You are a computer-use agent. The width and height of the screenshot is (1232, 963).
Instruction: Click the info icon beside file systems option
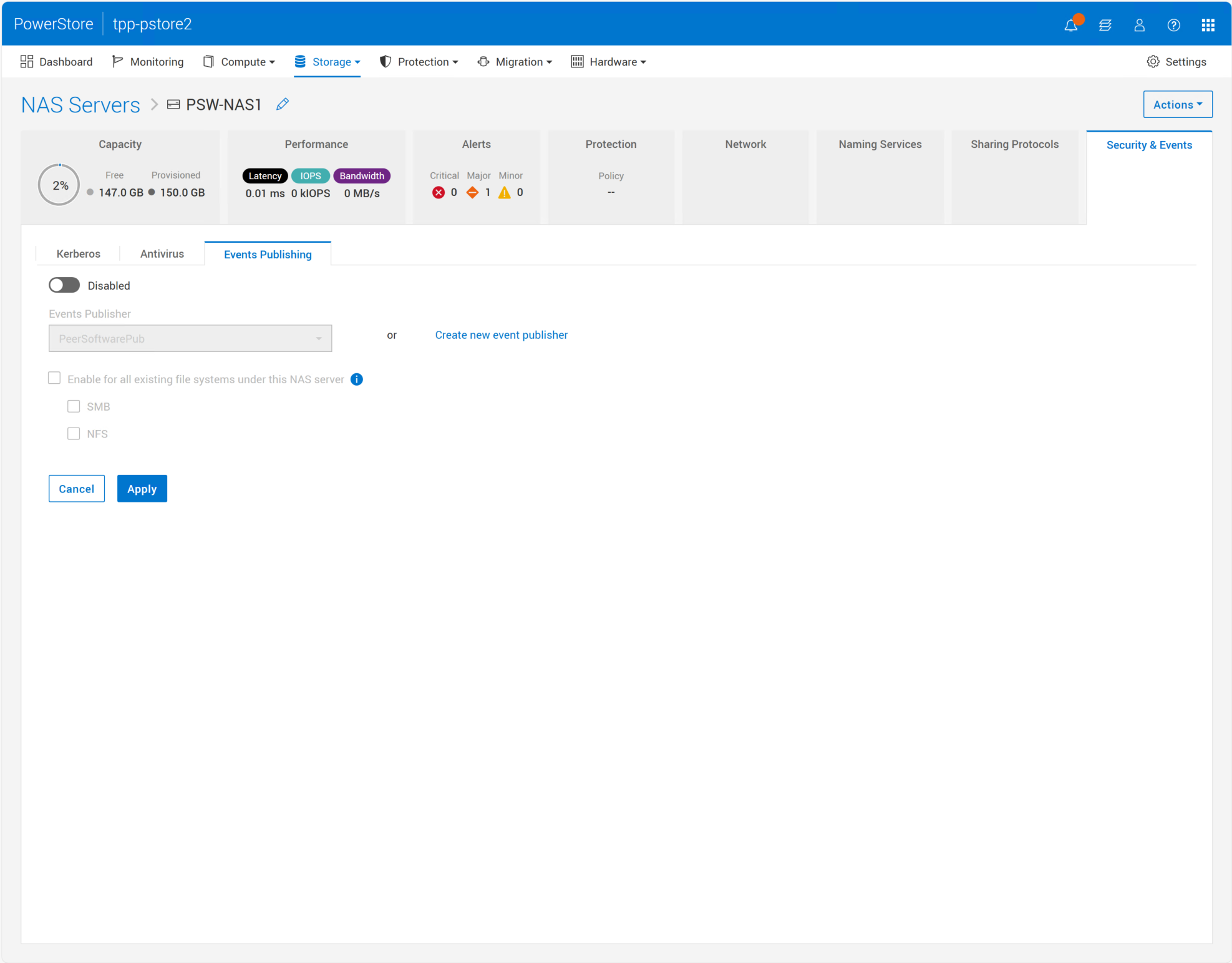[357, 379]
